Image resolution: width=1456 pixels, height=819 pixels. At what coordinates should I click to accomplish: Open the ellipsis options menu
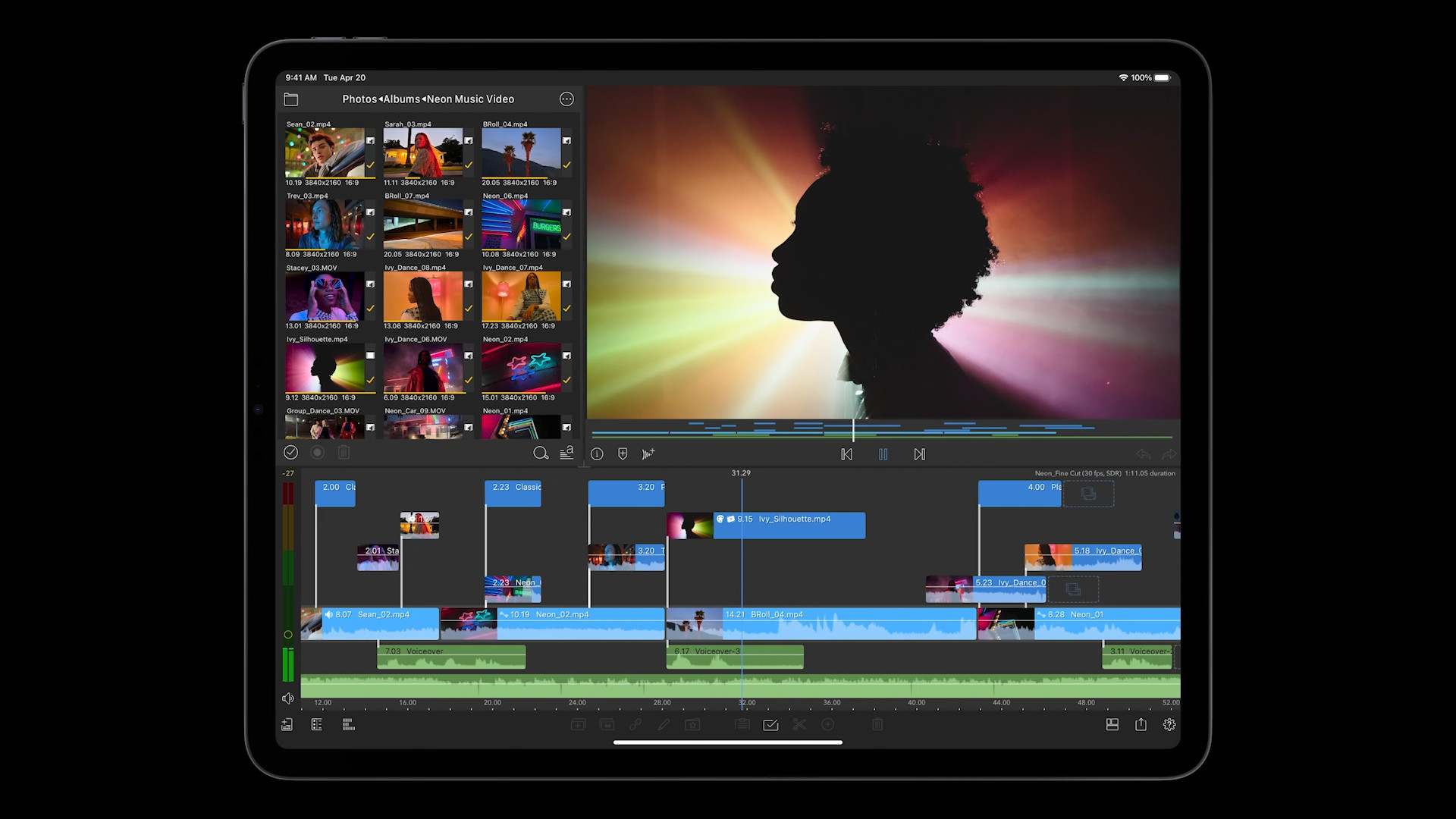point(566,99)
